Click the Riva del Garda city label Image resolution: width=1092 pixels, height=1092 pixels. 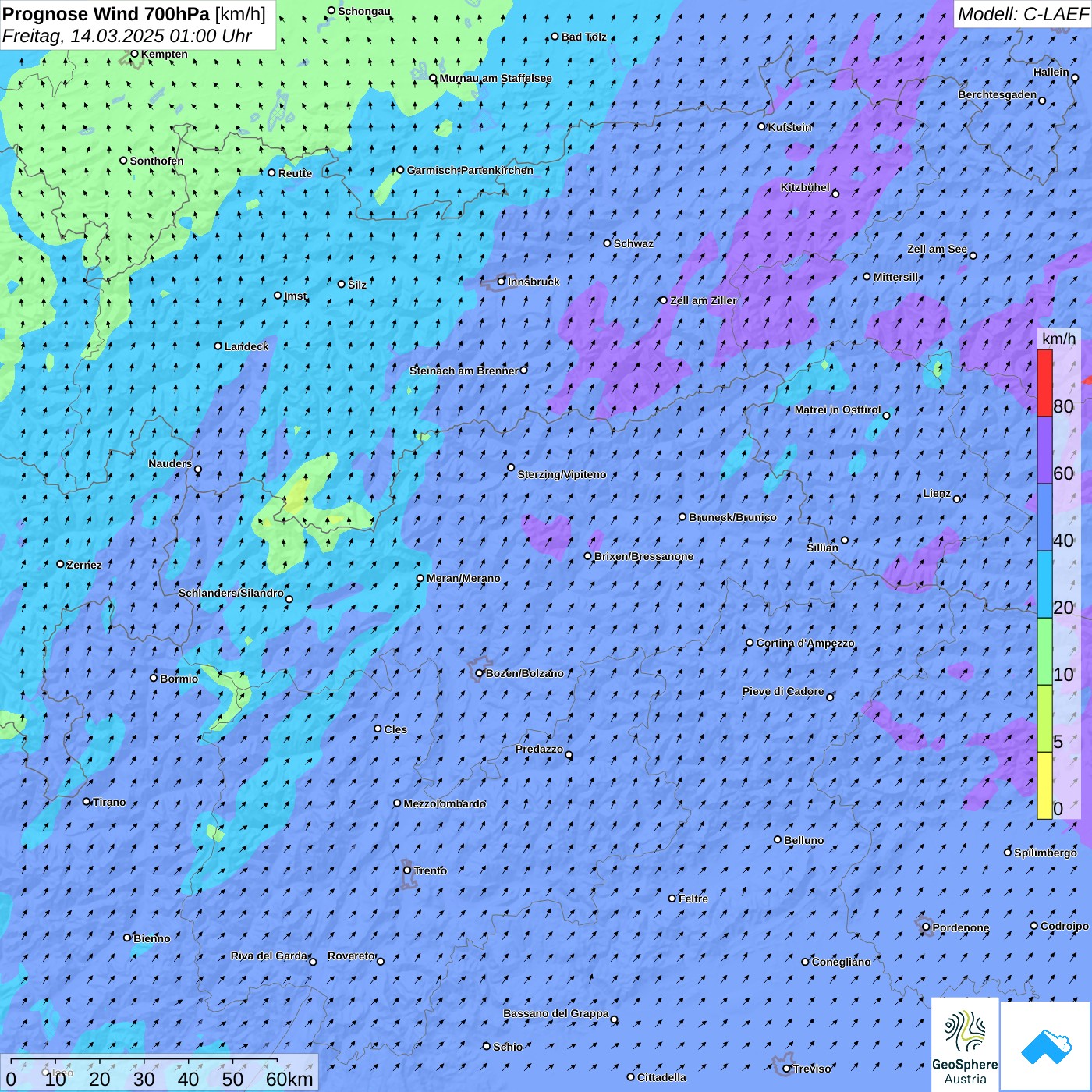[x=269, y=955]
